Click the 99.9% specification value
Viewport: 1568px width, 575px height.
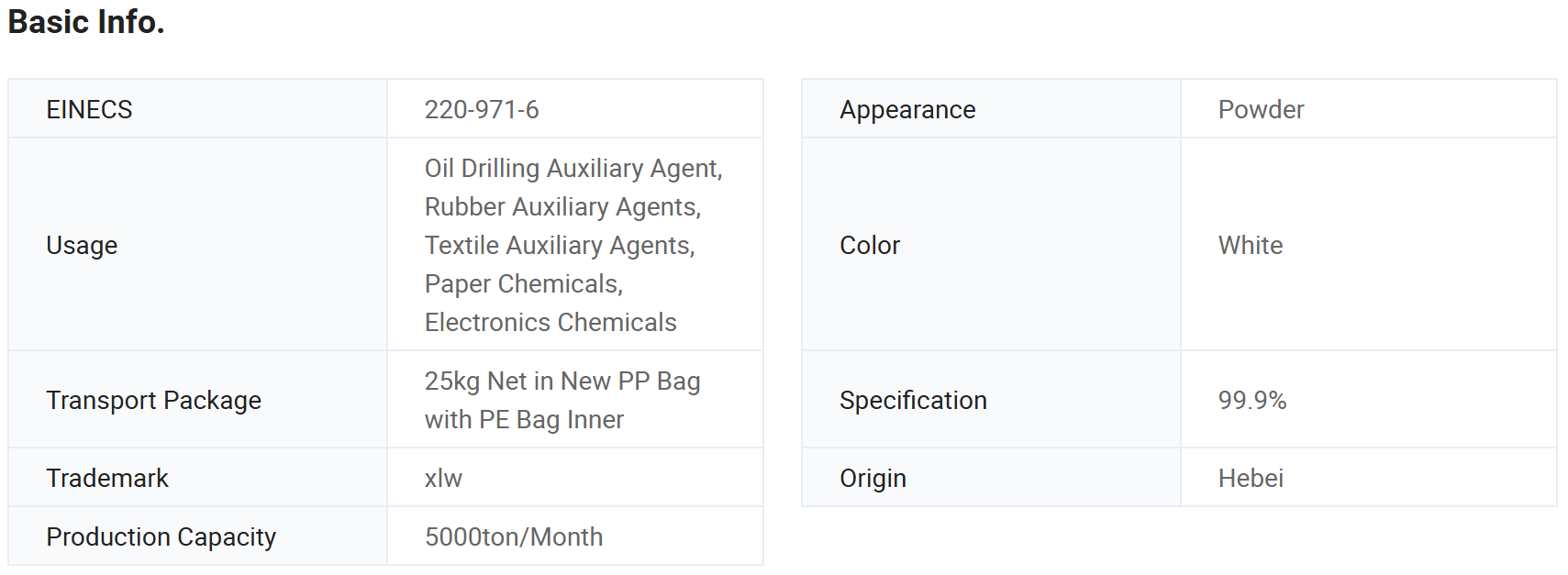(1252, 400)
